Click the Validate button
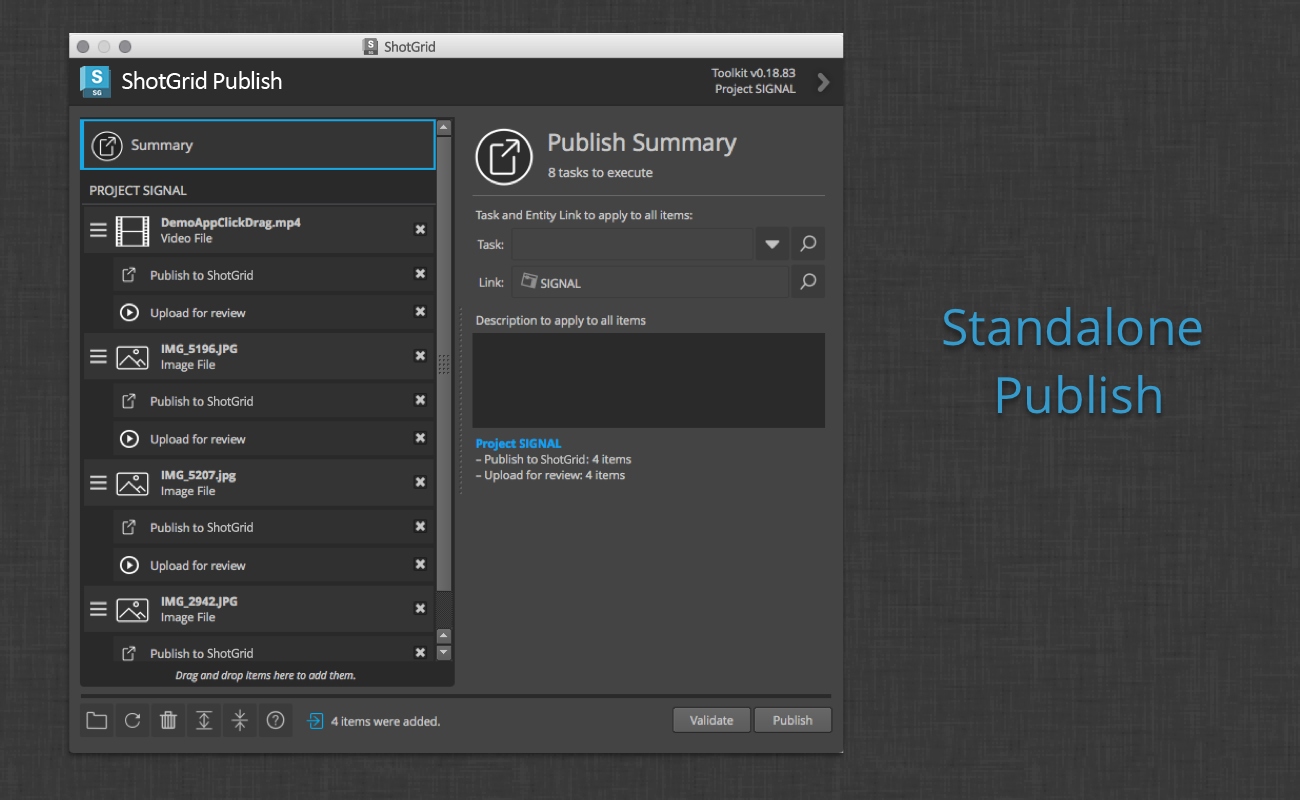The height and width of the screenshot is (800, 1300). click(711, 720)
